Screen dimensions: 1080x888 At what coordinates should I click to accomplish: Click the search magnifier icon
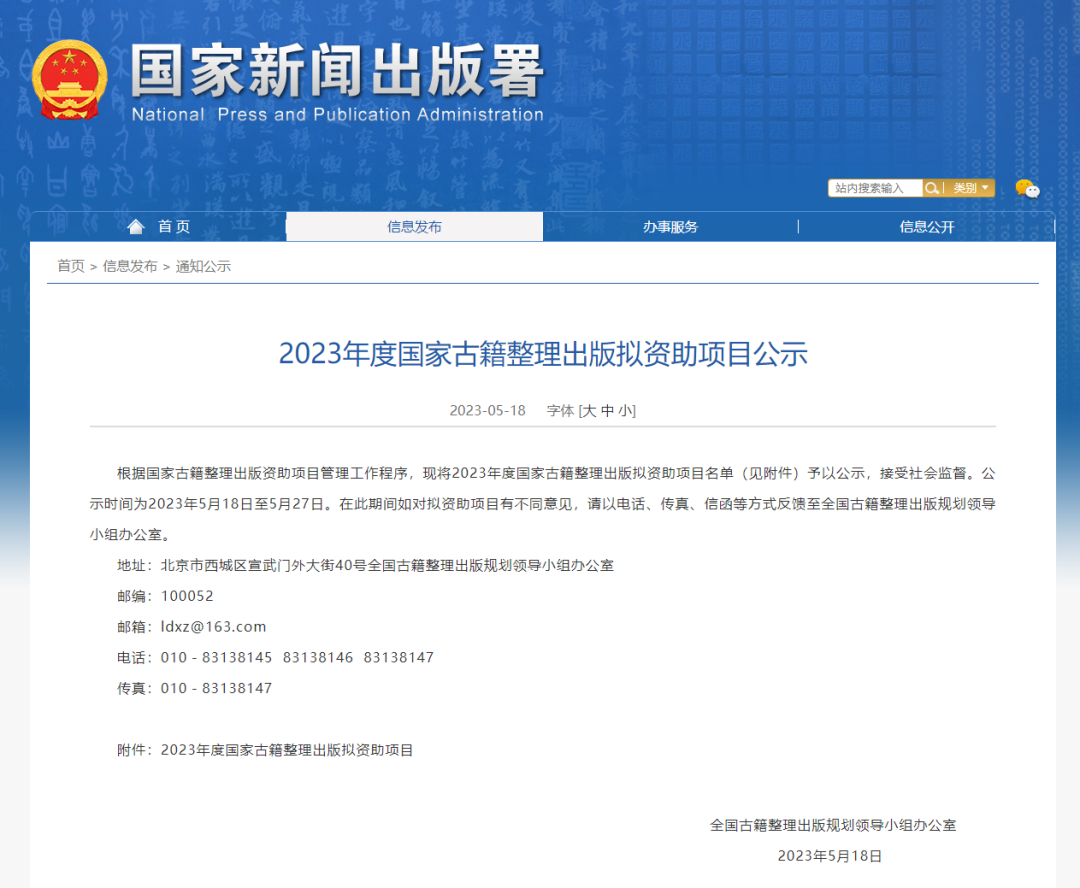(933, 189)
